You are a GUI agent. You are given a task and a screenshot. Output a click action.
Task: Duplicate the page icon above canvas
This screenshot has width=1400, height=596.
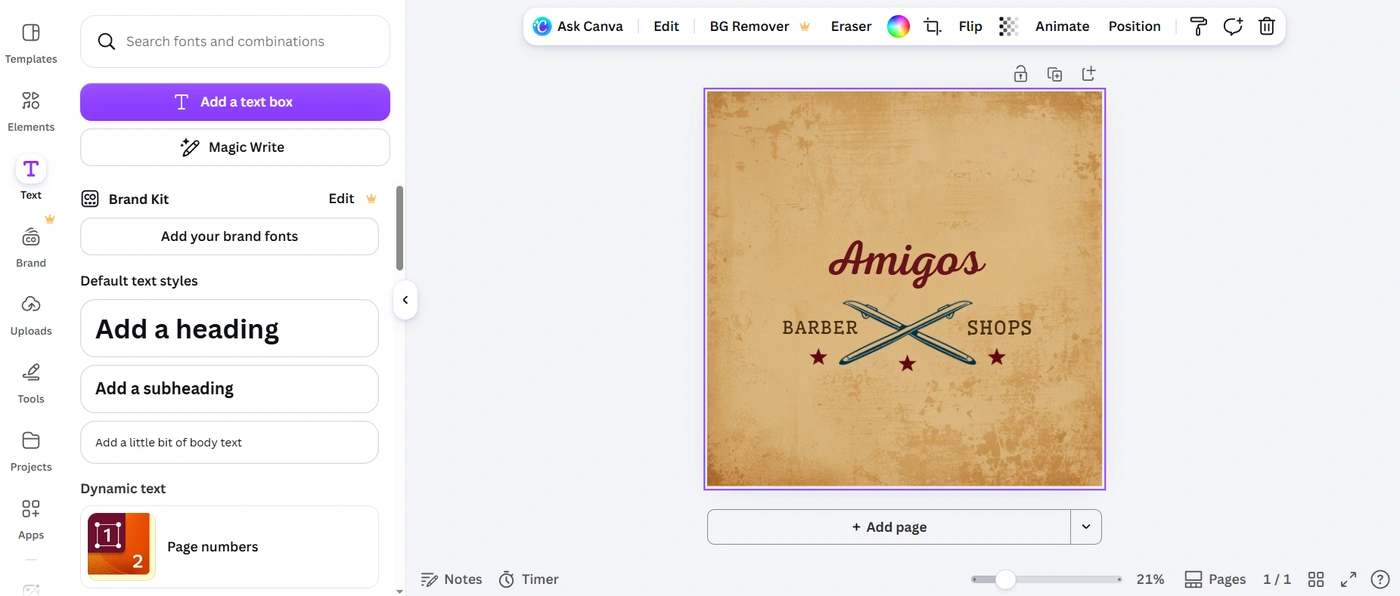[x=1054, y=74]
